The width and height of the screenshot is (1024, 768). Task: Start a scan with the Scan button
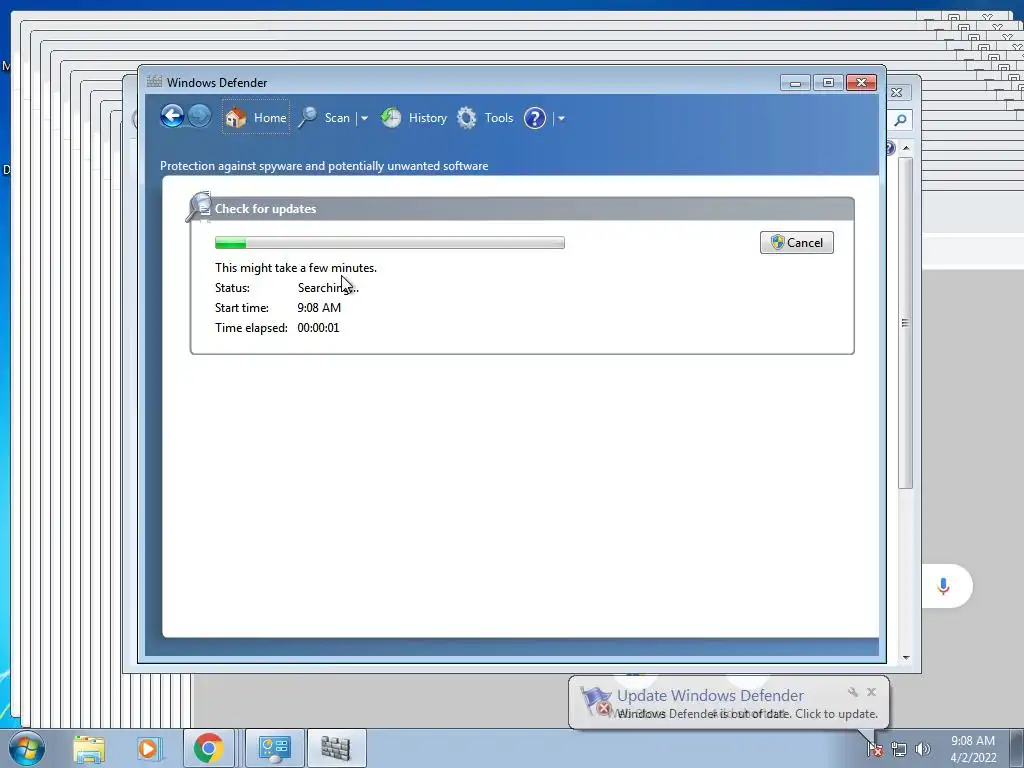click(325, 118)
